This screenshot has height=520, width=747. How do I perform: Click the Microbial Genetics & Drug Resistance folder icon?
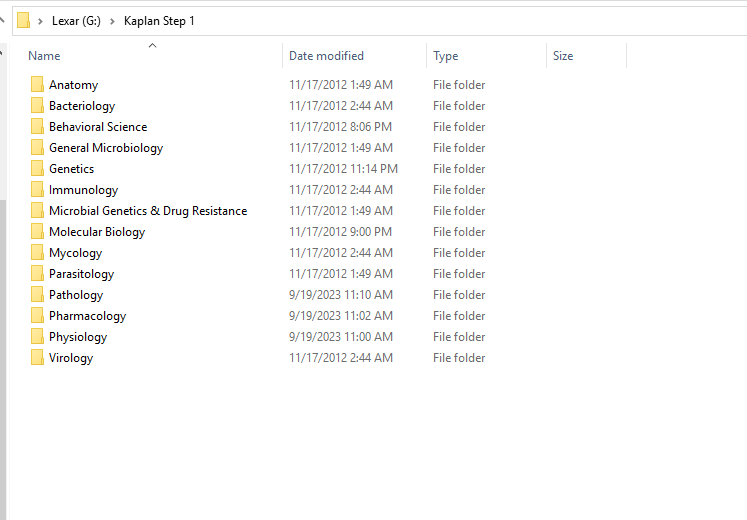37,210
